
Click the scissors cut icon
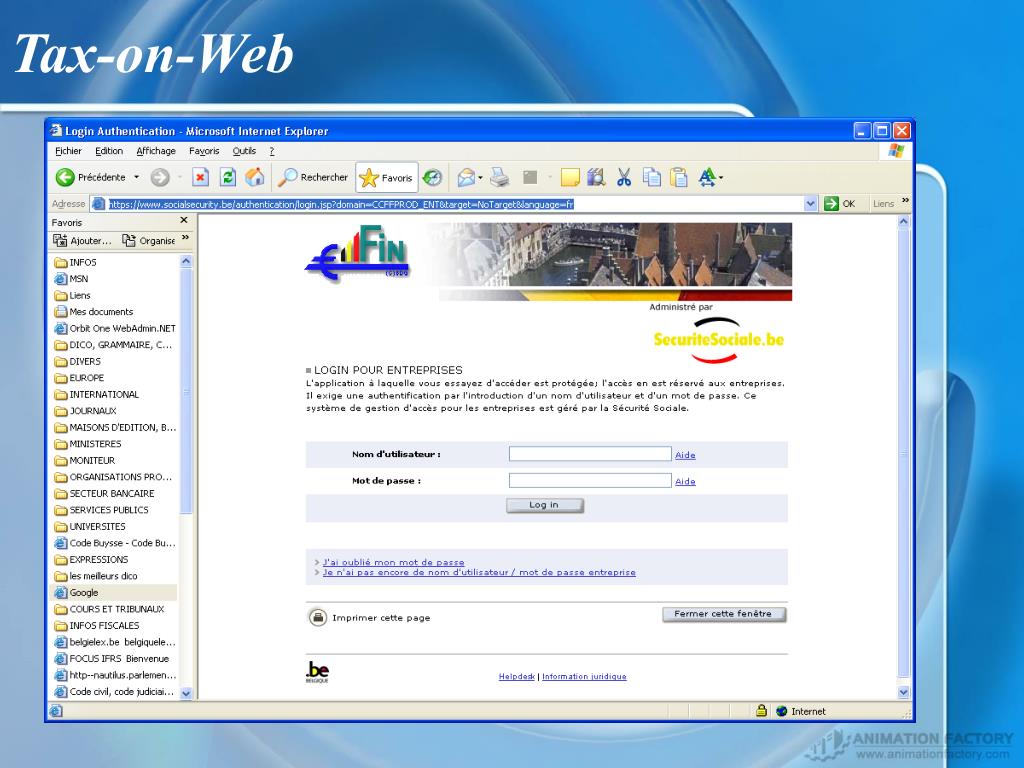tap(624, 177)
